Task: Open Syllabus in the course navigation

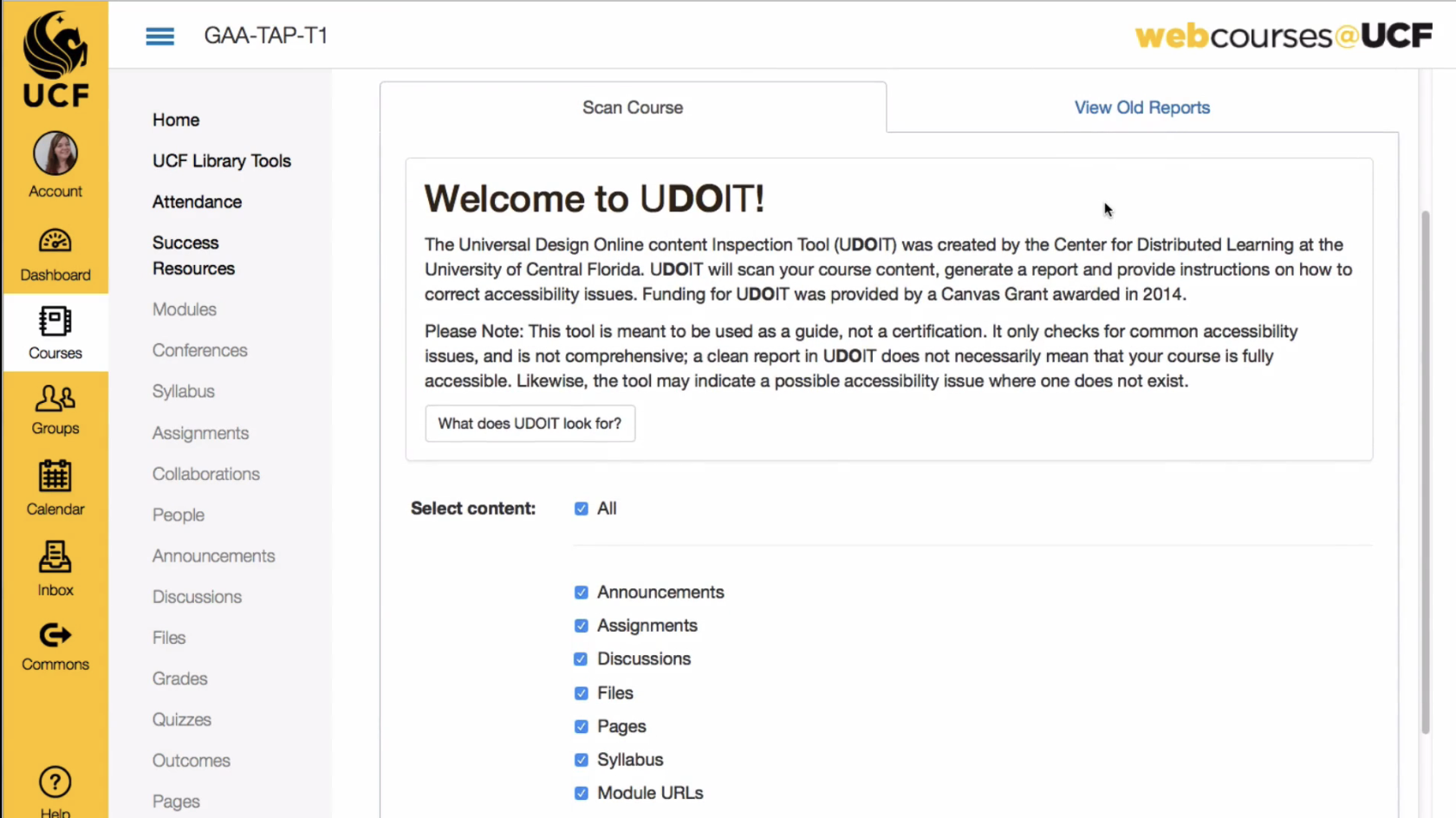Action: point(184,392)
